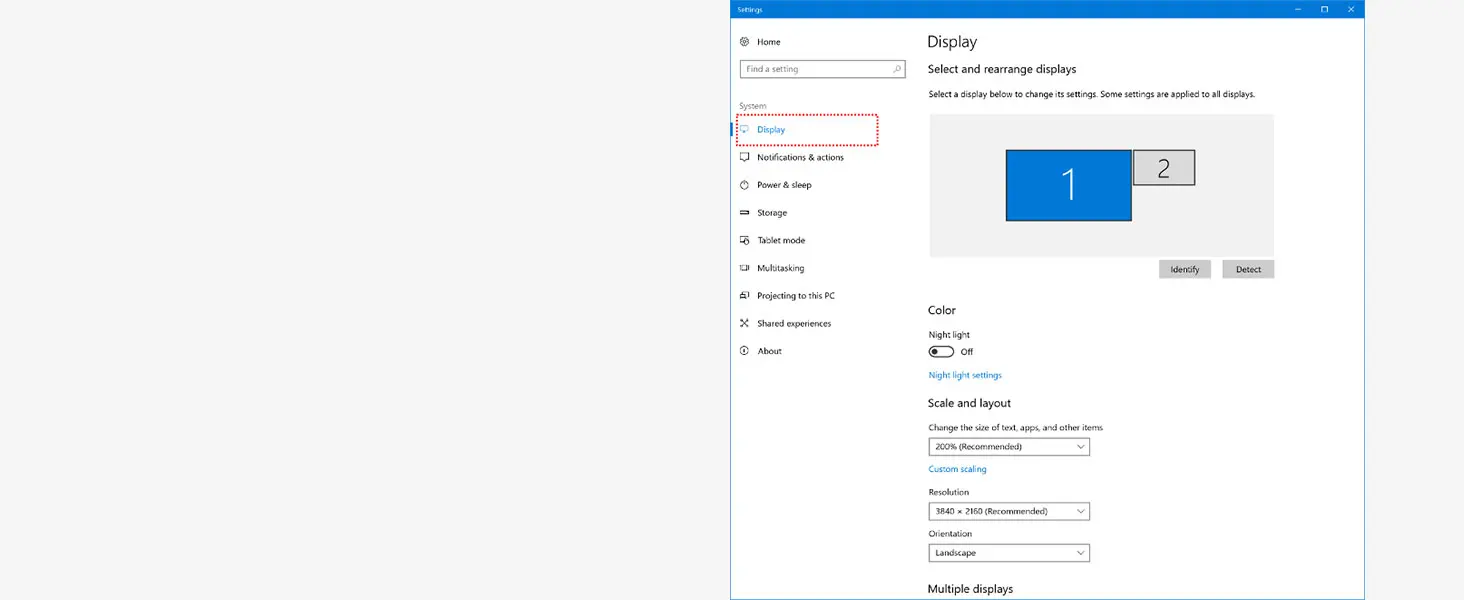Open the text size scaling dropdown
Viewport: 1464px width, 600px height.
pos(1009,447)
